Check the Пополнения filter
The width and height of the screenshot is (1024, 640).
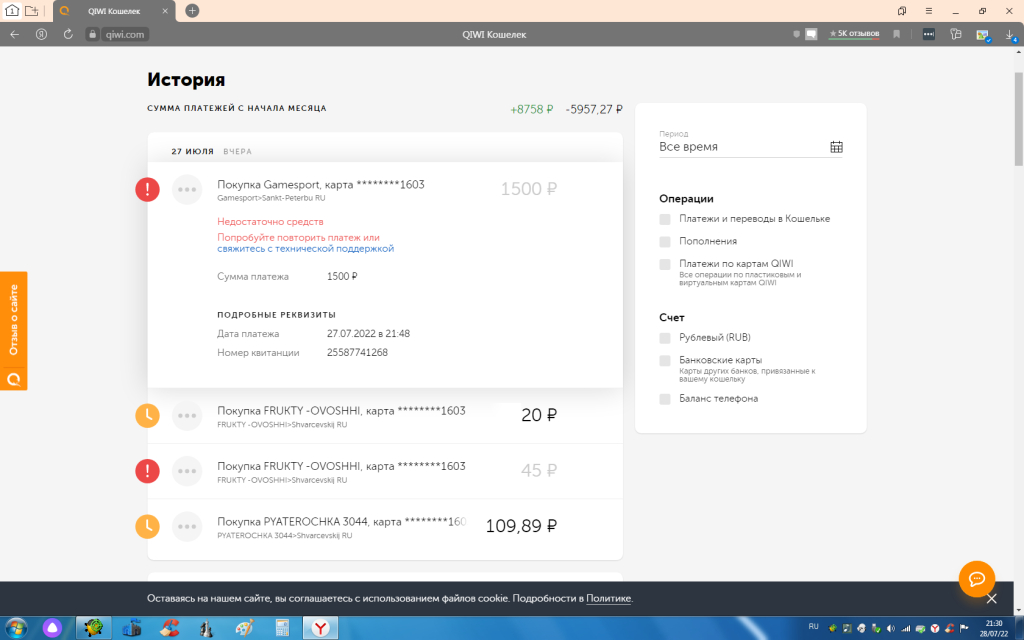click(665, 242)
